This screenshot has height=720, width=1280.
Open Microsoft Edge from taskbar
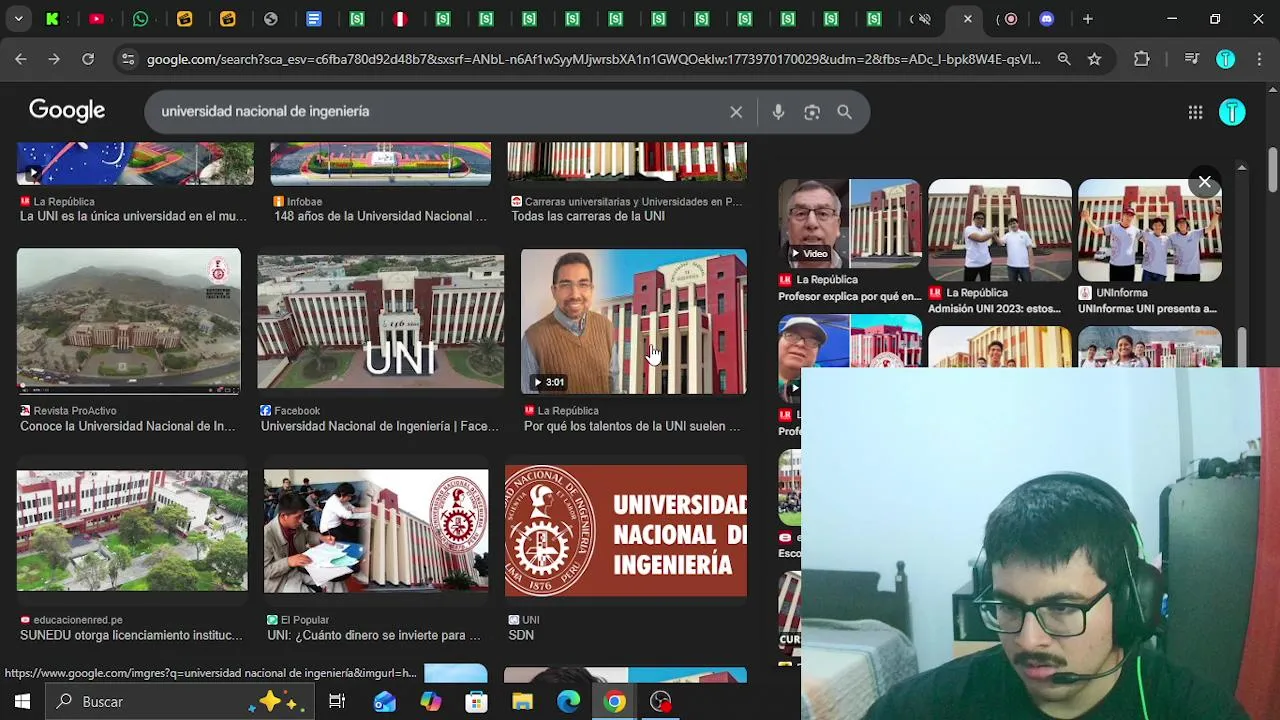pyautogui.click(x=569, y=702)
